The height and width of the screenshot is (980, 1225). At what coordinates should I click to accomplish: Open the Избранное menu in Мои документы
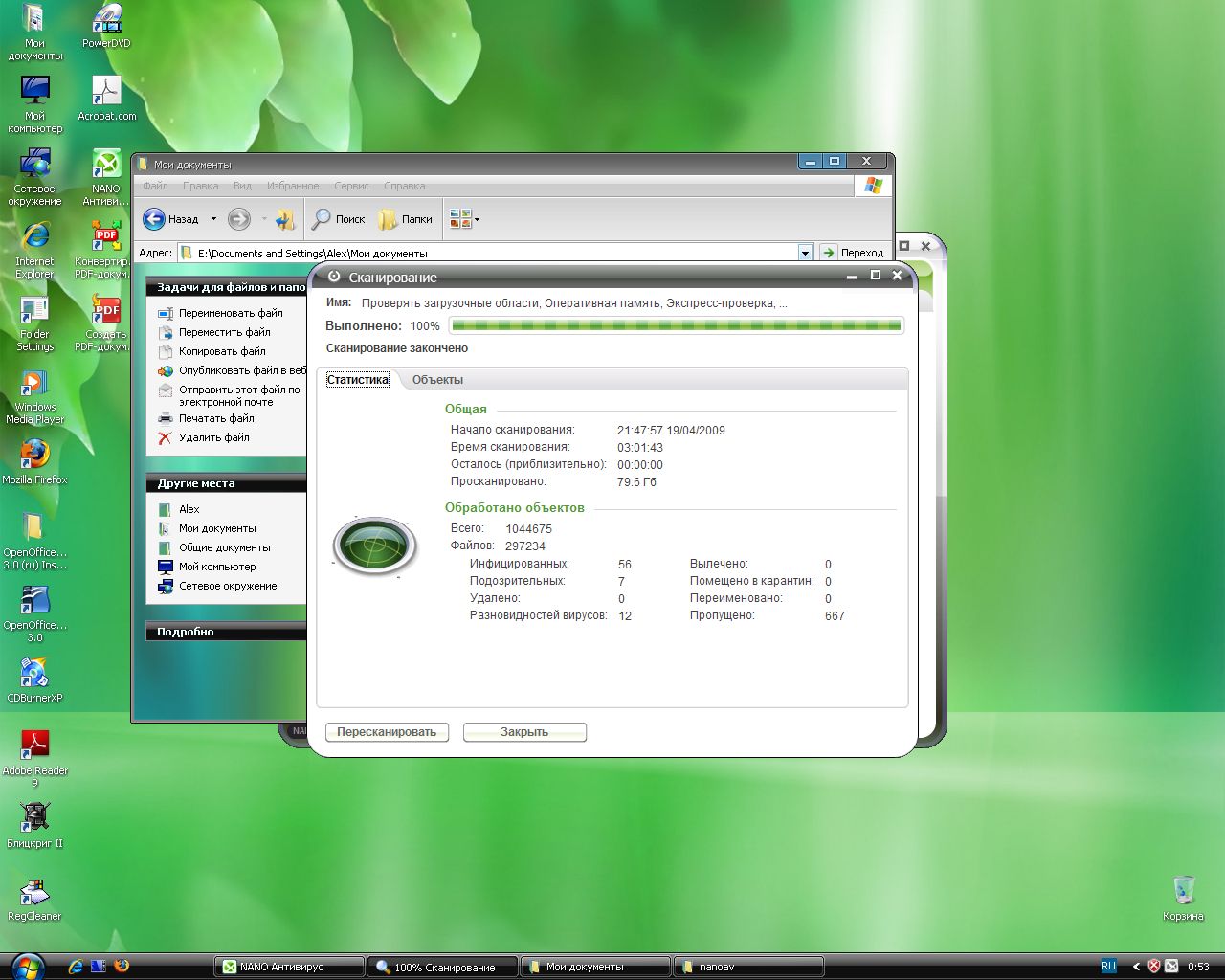(293, 186)
